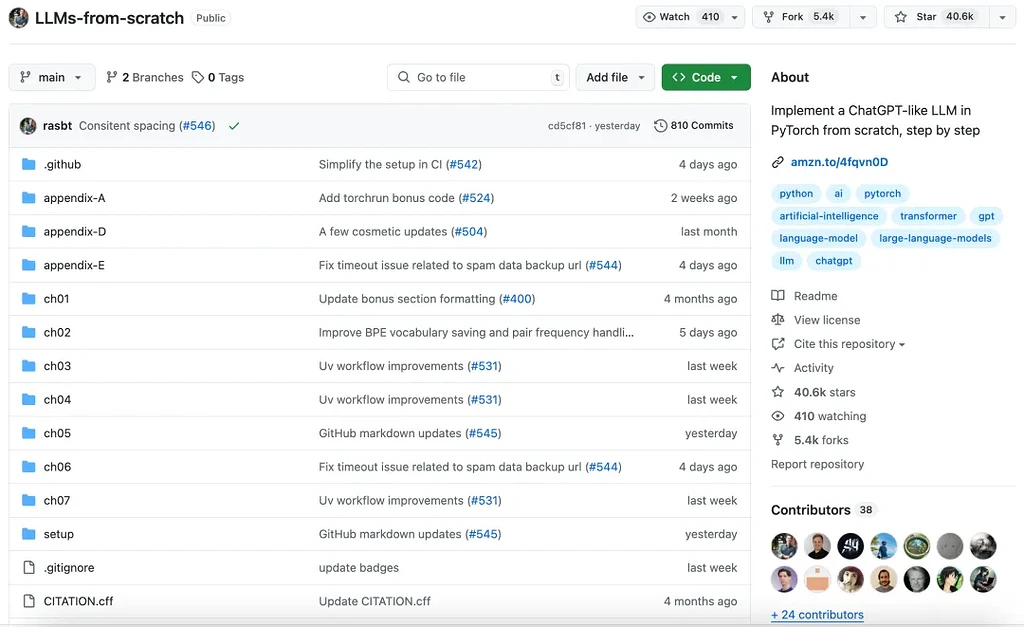Open the green Code dropdown

click(706, 76)
